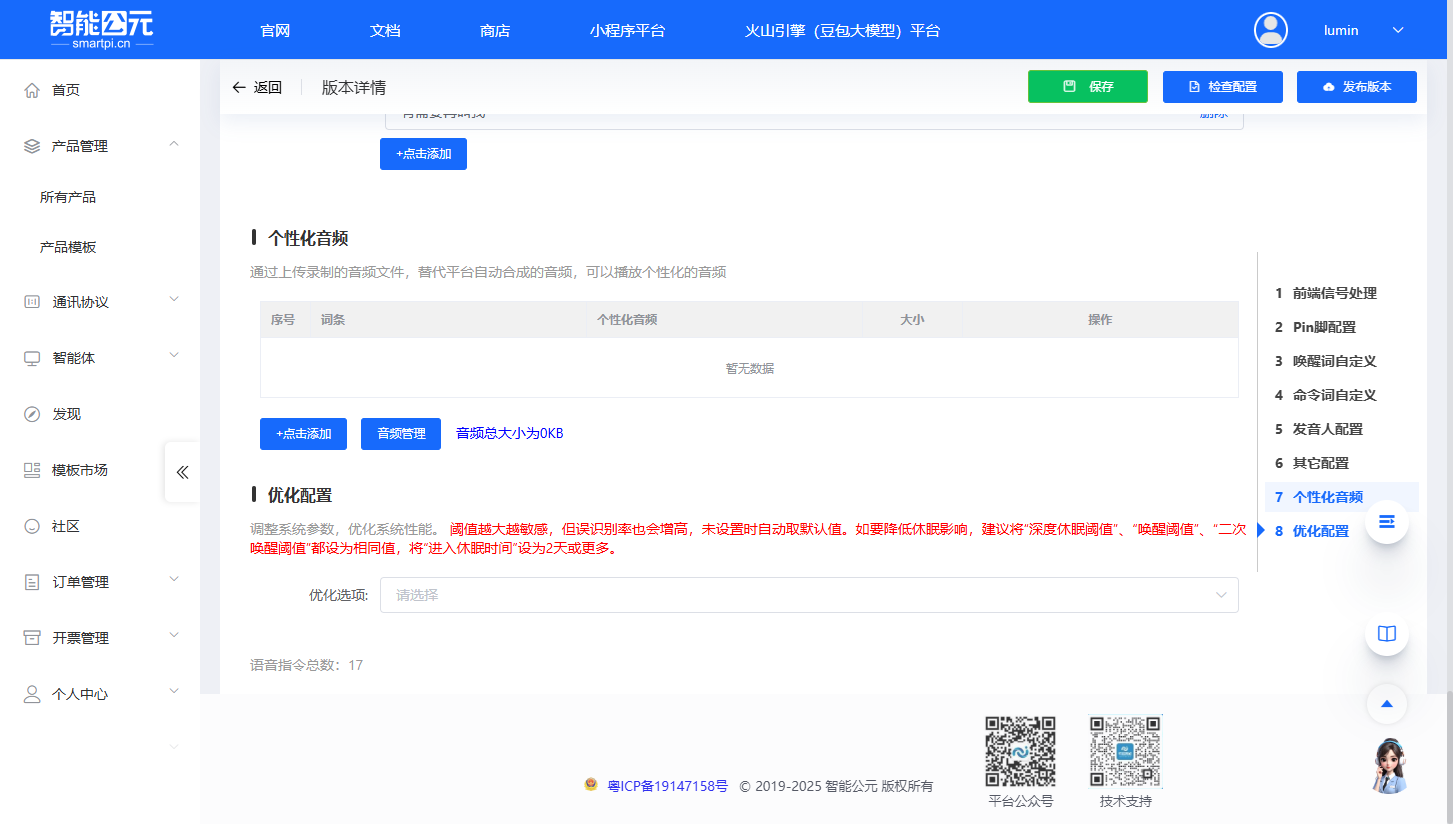Open the user avatar profile icon

pos(1270,29)
